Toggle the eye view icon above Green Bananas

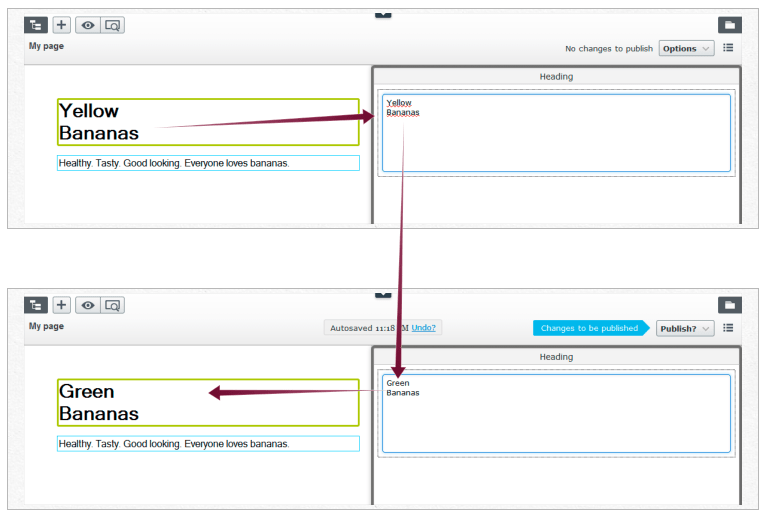tap(88, 305)
